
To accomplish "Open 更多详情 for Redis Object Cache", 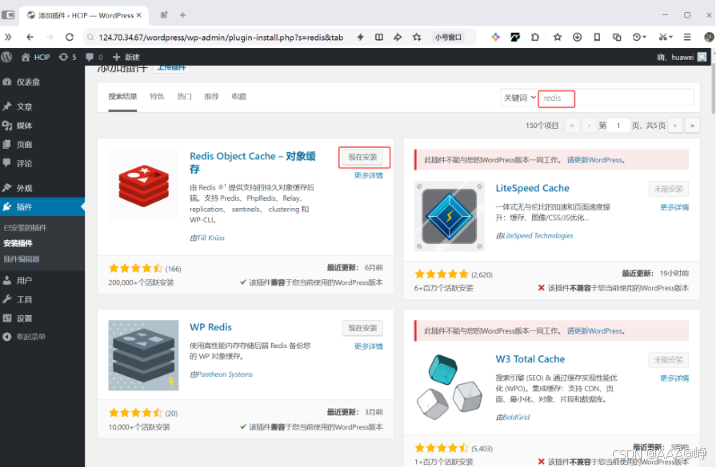I will 369,175.
